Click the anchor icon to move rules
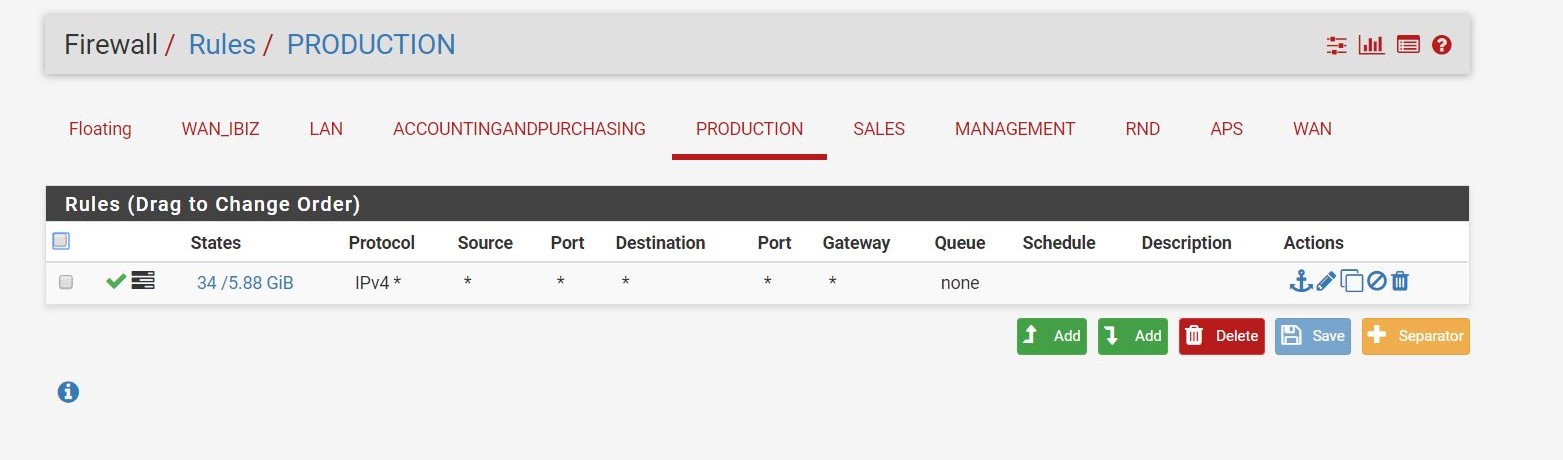The image size is (1563, 460). click(1300, 281)
